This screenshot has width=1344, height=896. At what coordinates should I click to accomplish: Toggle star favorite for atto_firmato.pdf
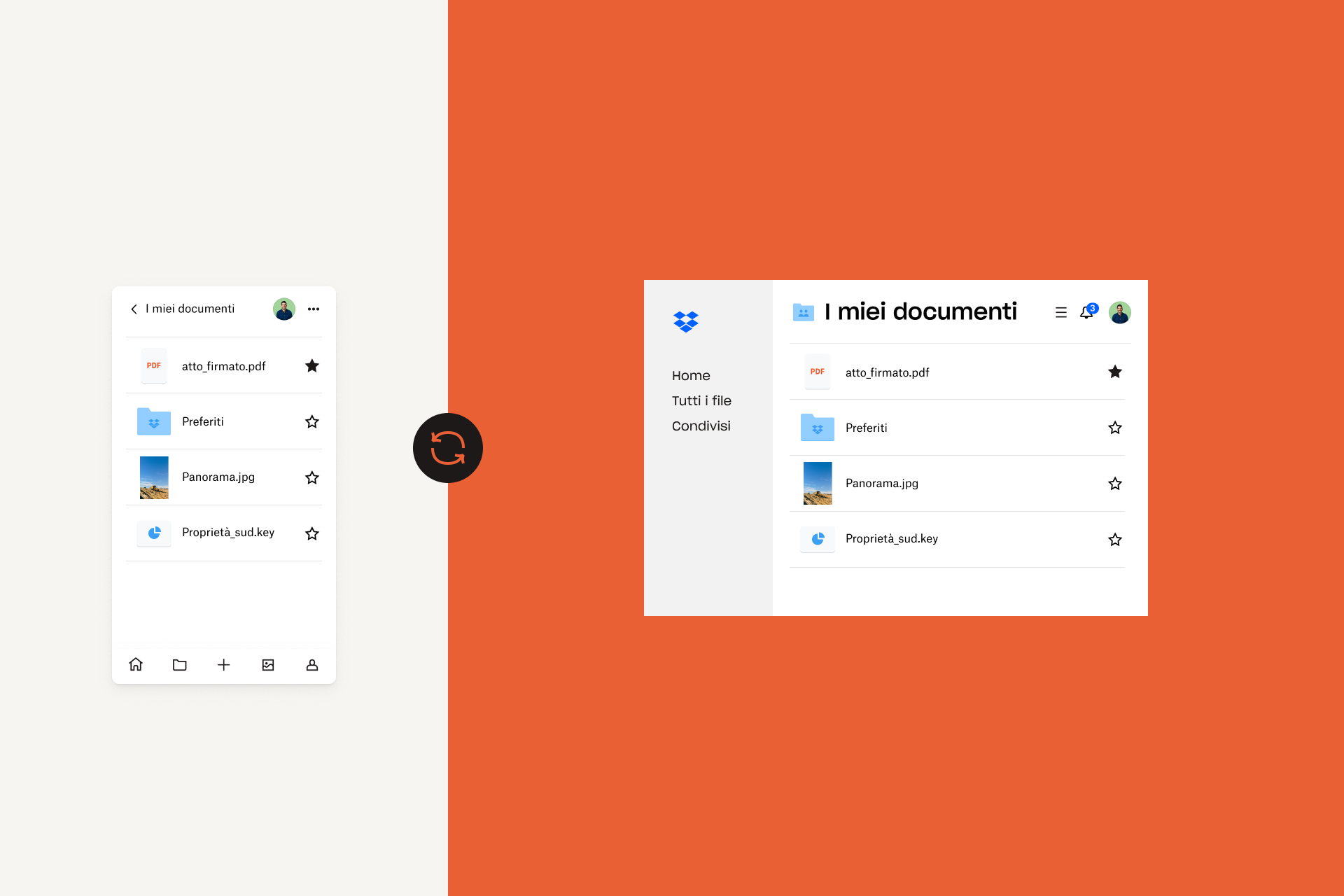coord(312,365)
